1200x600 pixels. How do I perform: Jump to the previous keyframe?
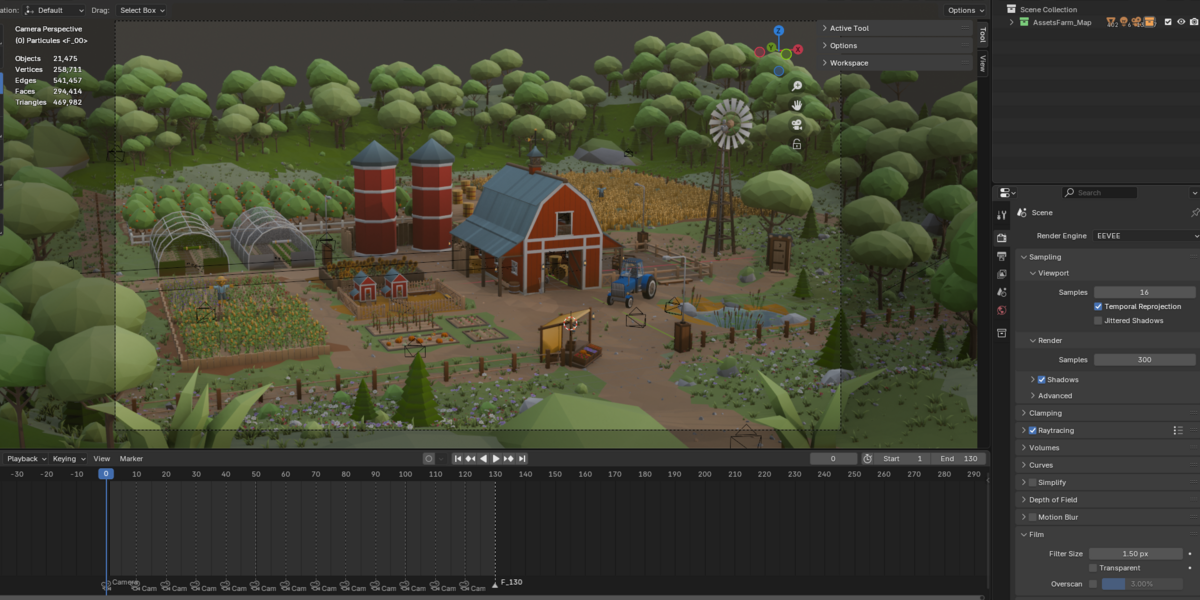tap(471, 458)
